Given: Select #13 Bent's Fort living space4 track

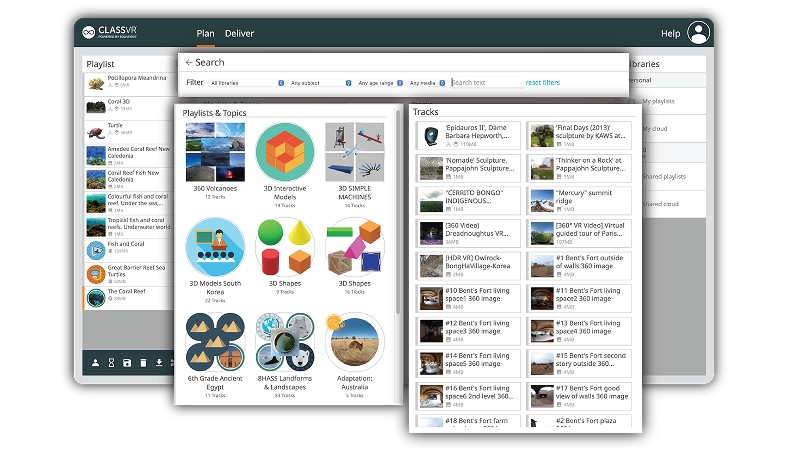Looking at the screenshot, I should [x=579, y=331].
